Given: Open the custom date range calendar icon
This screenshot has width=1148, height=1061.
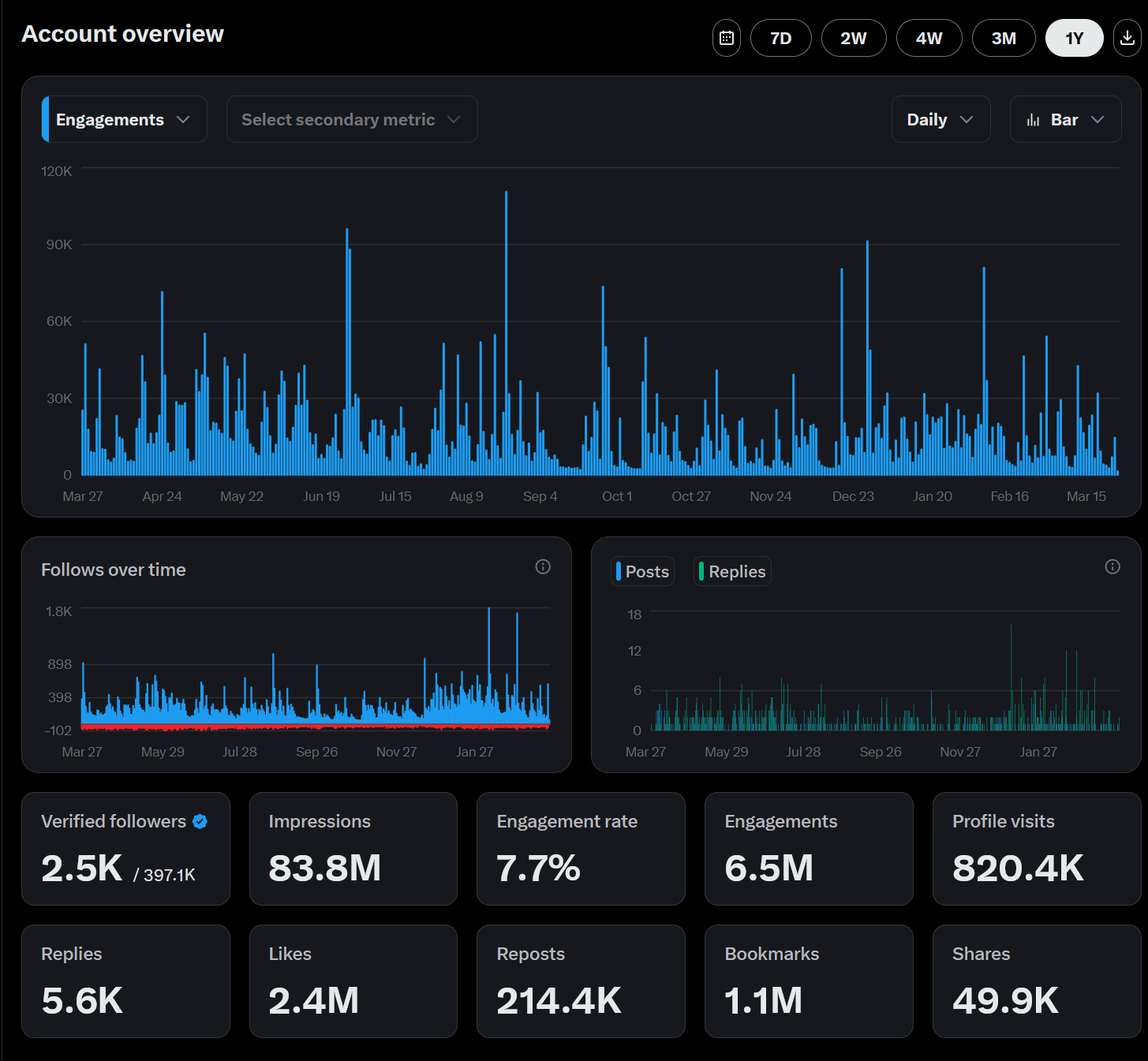Looking at the screenshot, I should click(x=726, y=38).
